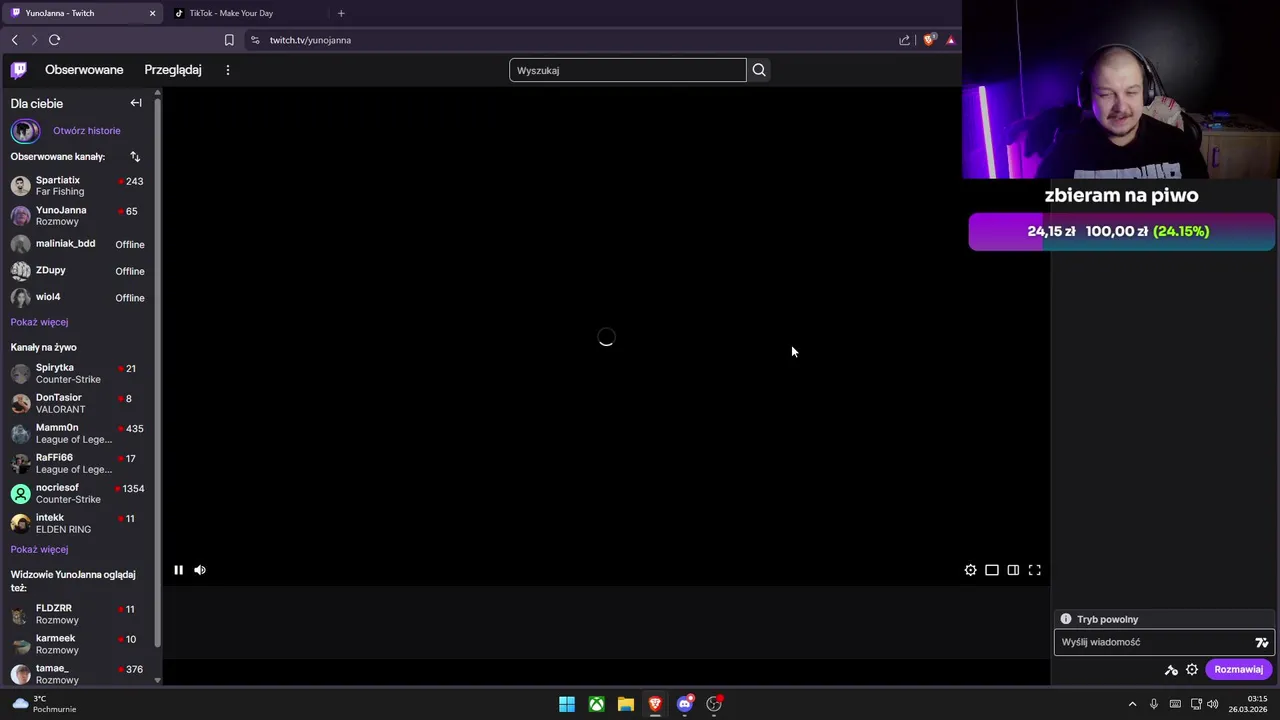
Task: Open a new browser tab
Action: [341, 13]
